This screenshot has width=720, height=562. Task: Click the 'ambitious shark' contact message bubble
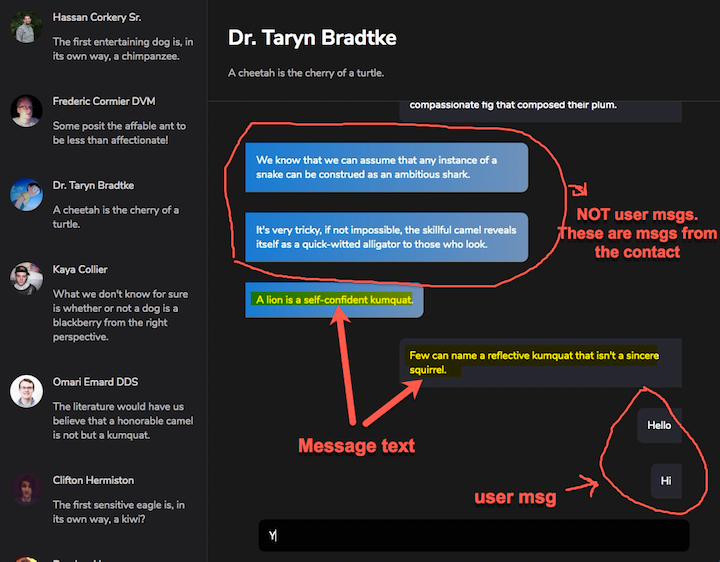[x=386, y=167]
